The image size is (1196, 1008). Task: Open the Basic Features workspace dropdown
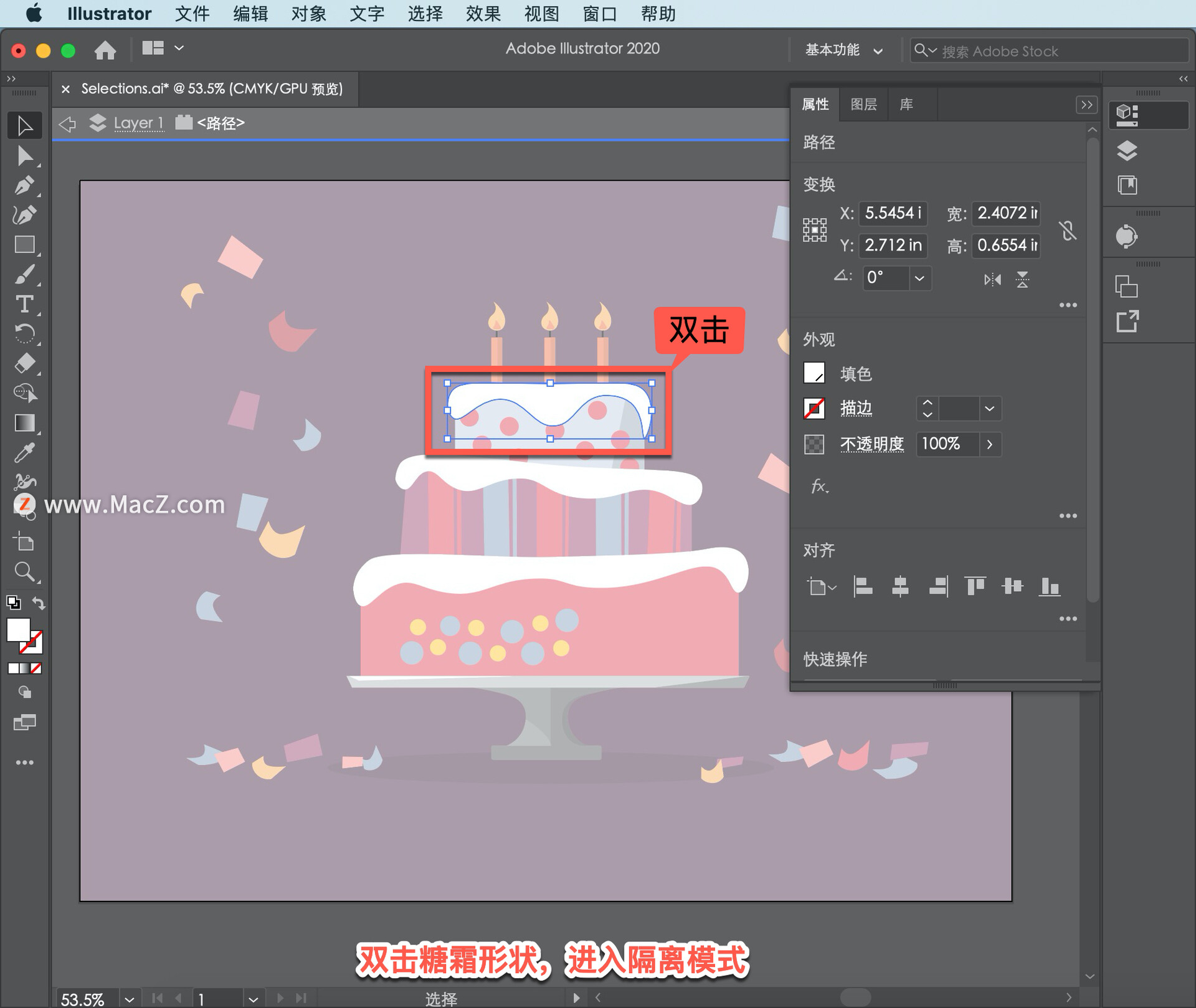point(843,50)
